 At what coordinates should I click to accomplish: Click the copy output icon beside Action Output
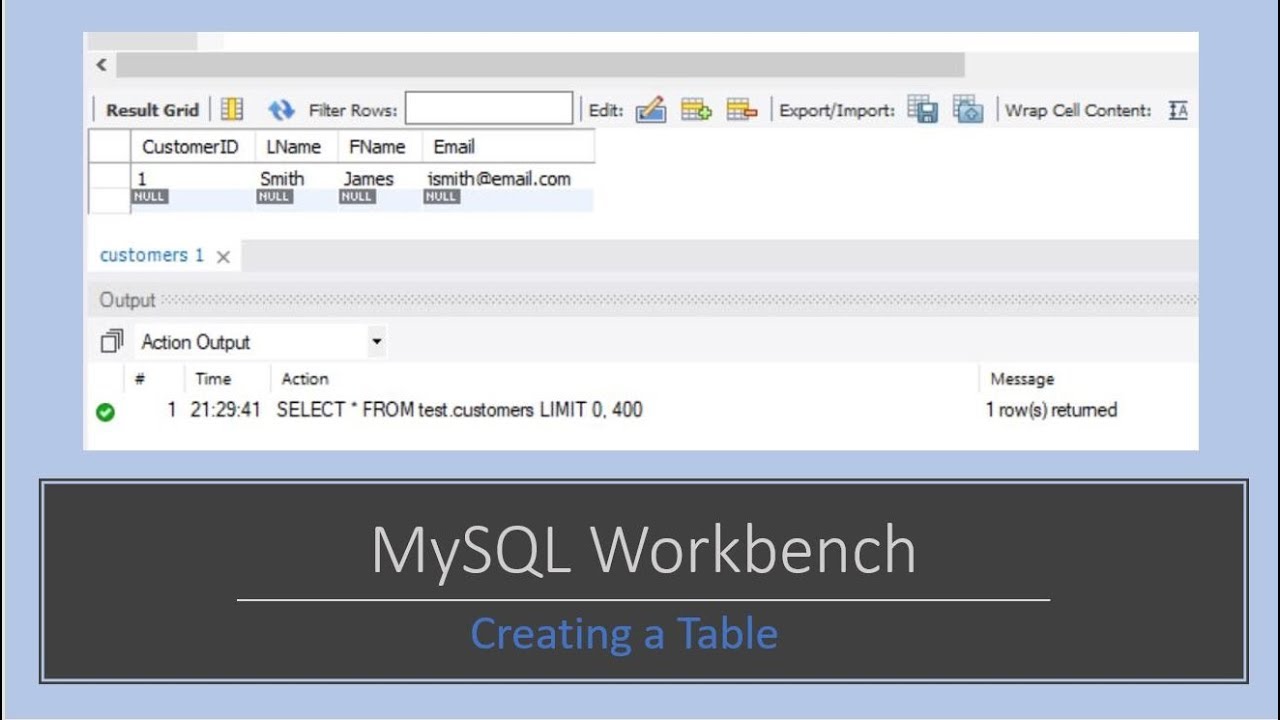[x=111, y=342]
